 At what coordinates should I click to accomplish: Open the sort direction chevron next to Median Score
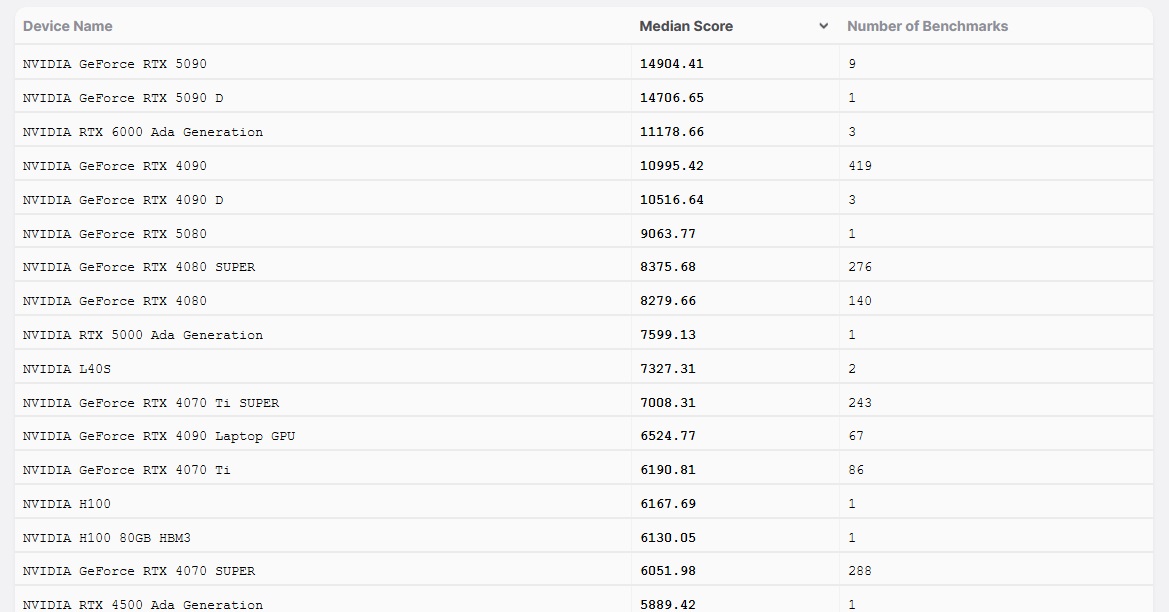[x=822, y=26]
